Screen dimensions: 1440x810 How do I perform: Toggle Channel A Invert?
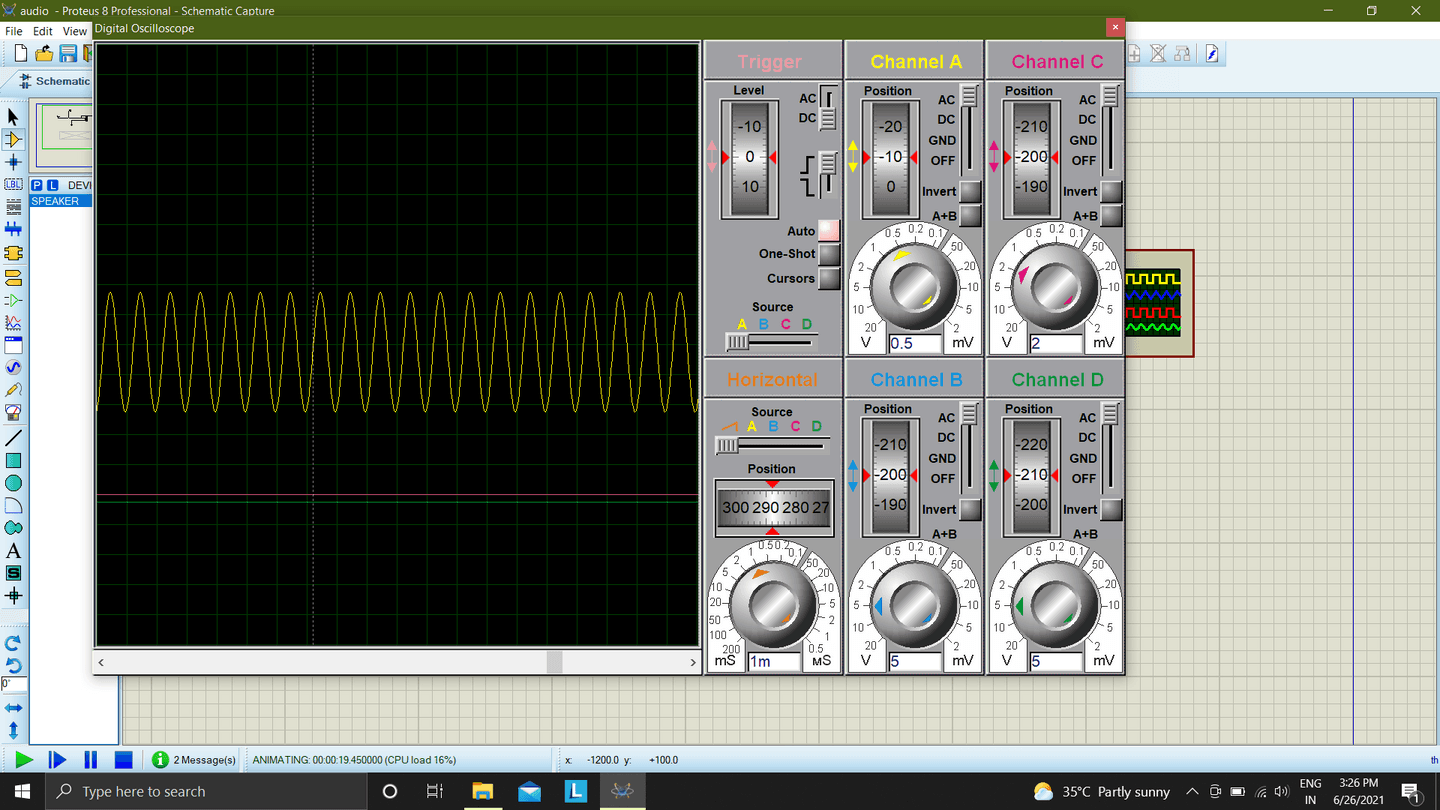pyautogui.click(x=969, y=191)
